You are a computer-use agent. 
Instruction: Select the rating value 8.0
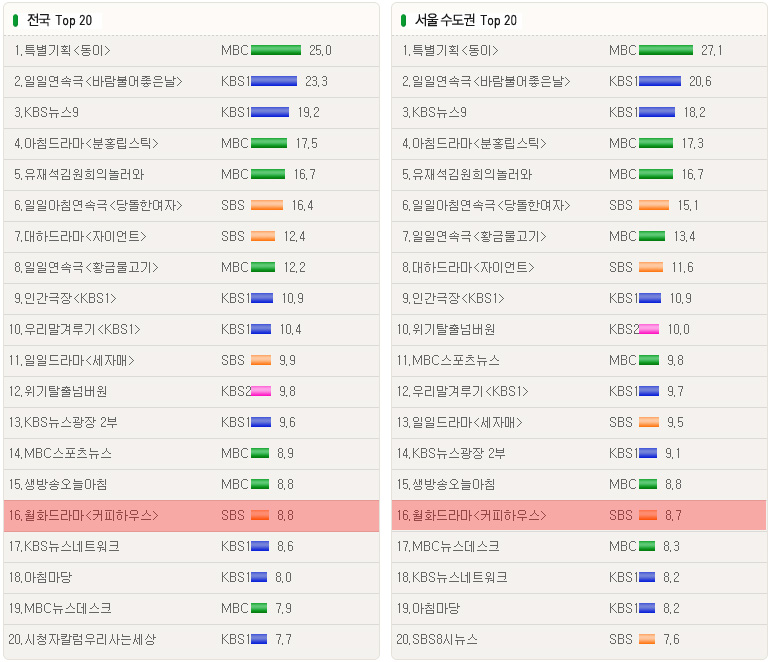tap(283, 578)
